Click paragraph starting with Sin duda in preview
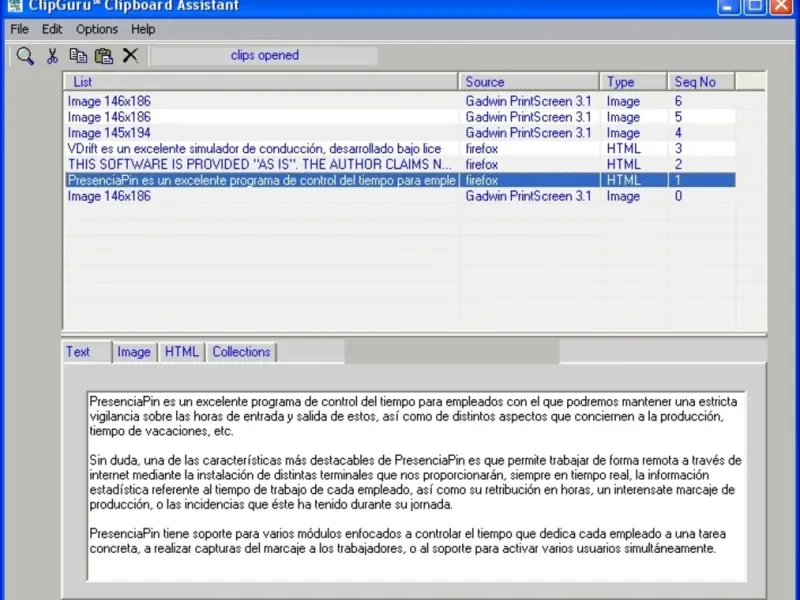800x600 pixels. [x=415, y=482]
